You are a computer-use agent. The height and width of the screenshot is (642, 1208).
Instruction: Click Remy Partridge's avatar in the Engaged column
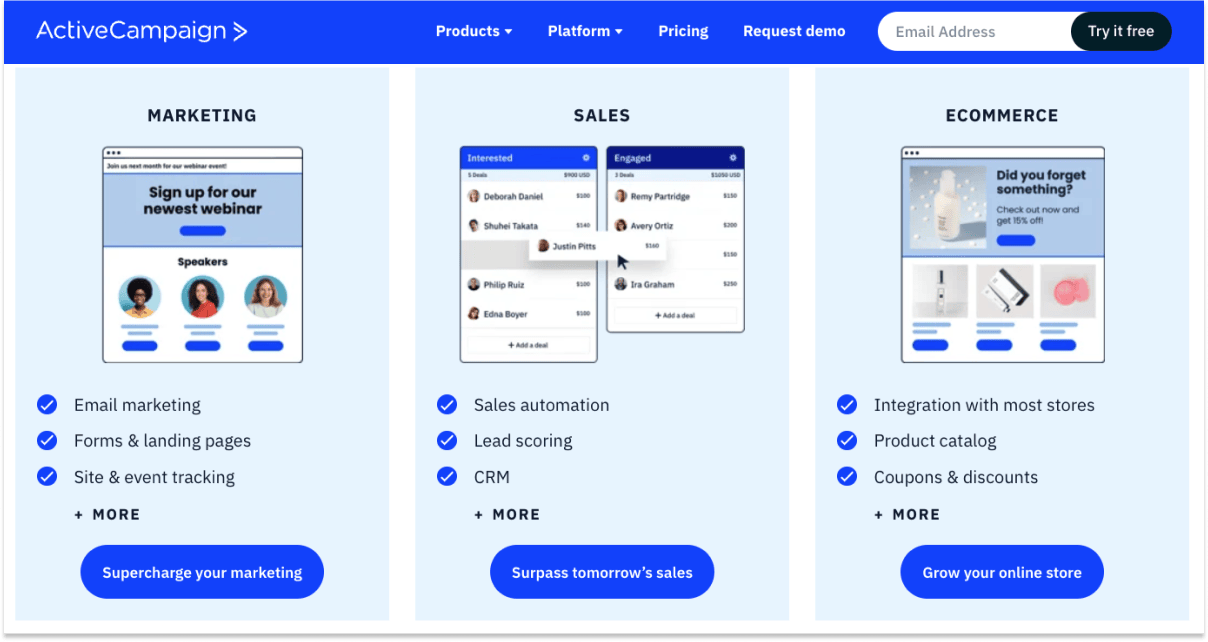pyautogui.click(x=622, y=196)
